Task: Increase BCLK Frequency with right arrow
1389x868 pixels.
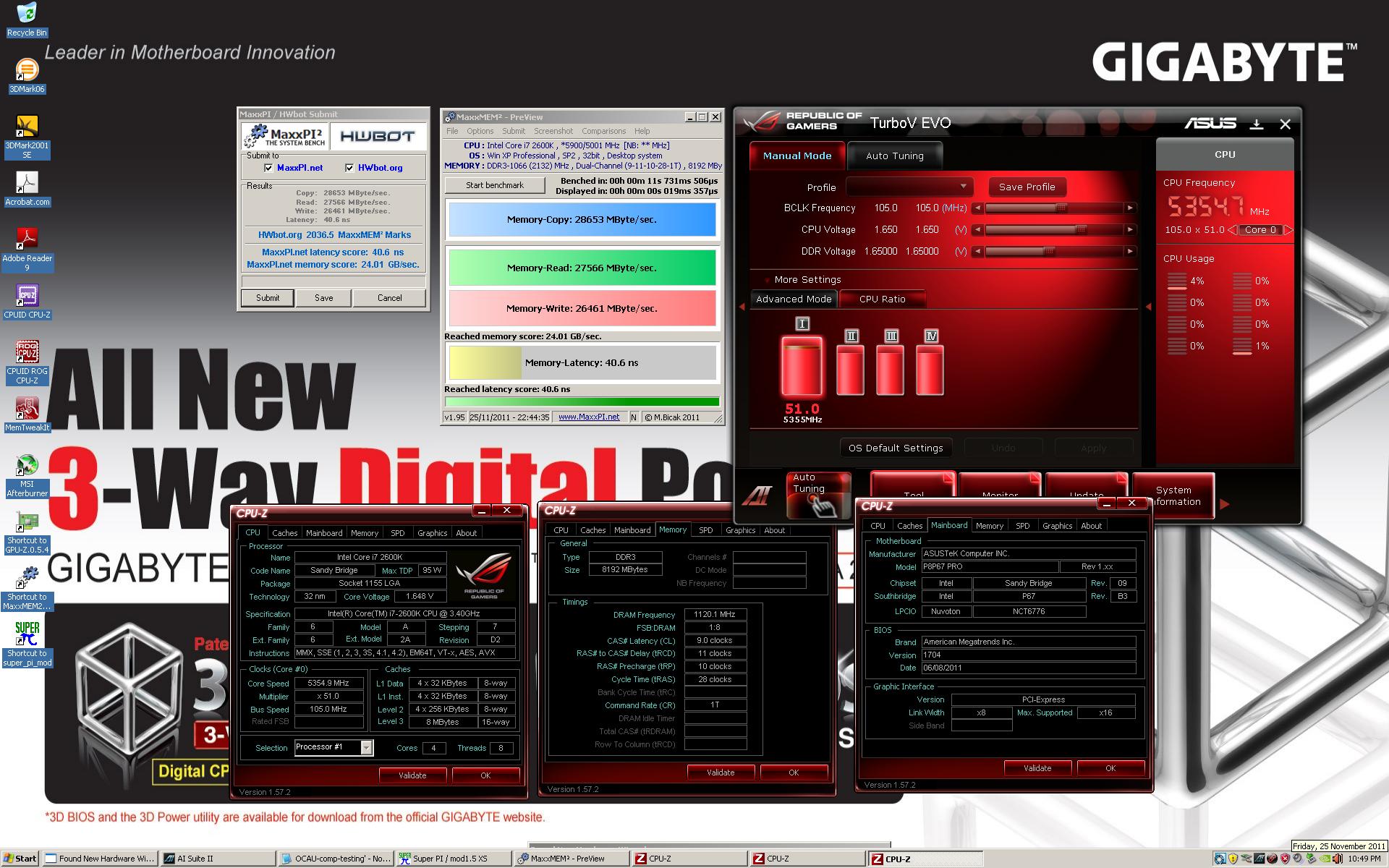Action: click(1130, 208)
